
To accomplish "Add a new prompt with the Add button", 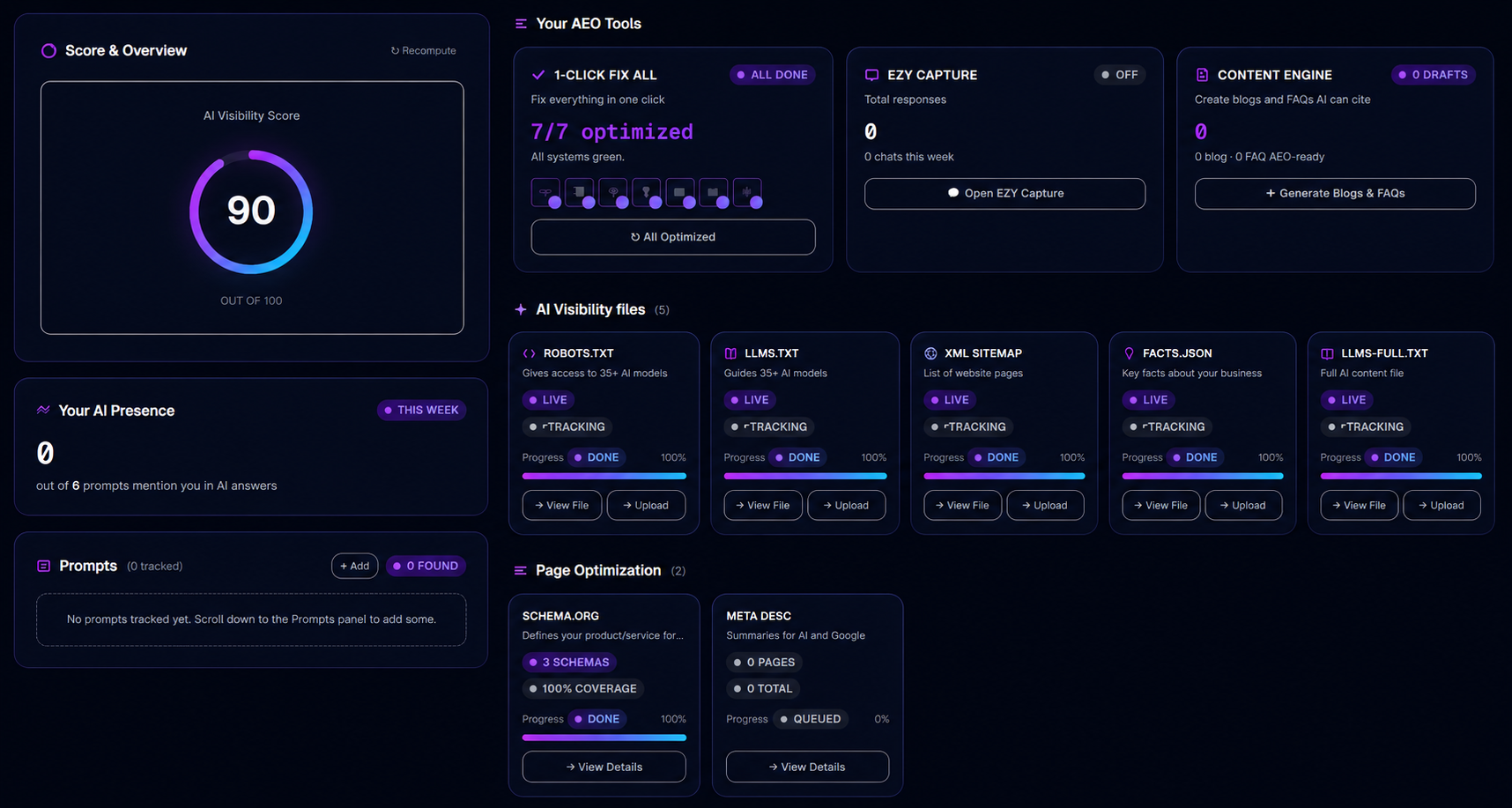I will point(355,566).
